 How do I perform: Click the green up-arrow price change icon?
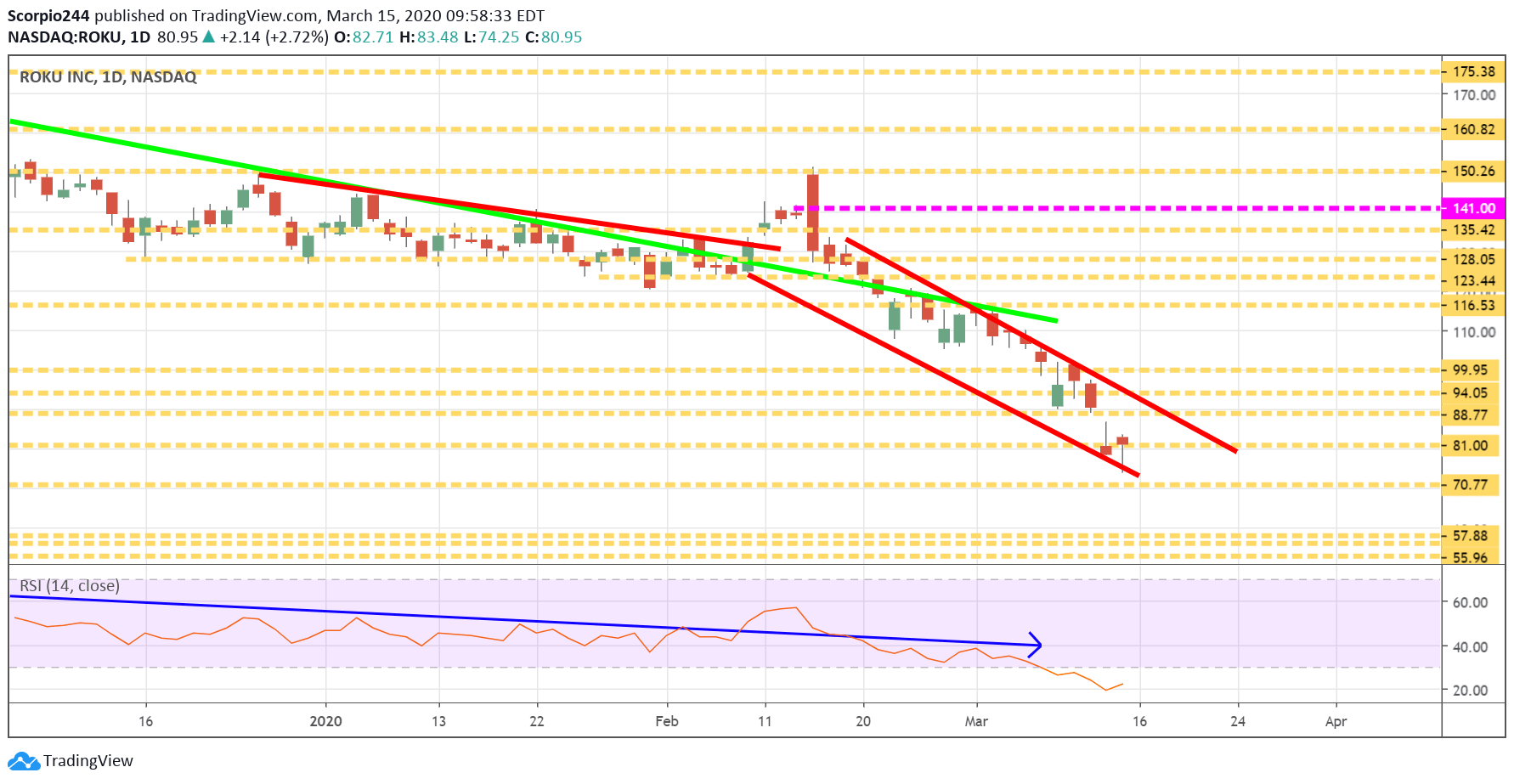click(208, 37)
